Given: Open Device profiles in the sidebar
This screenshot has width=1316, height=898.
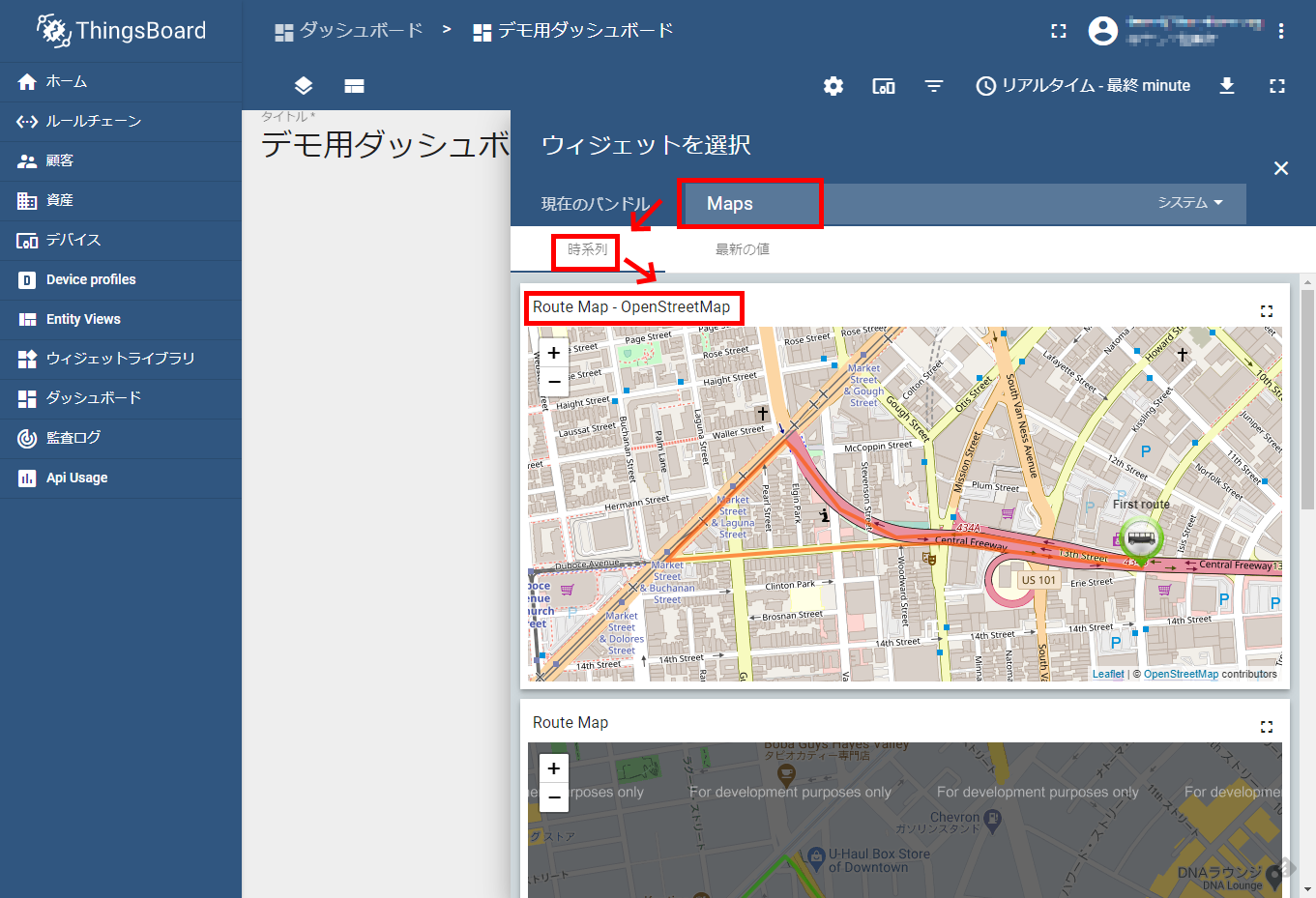Looking at the screenshot, I should 121,280.
